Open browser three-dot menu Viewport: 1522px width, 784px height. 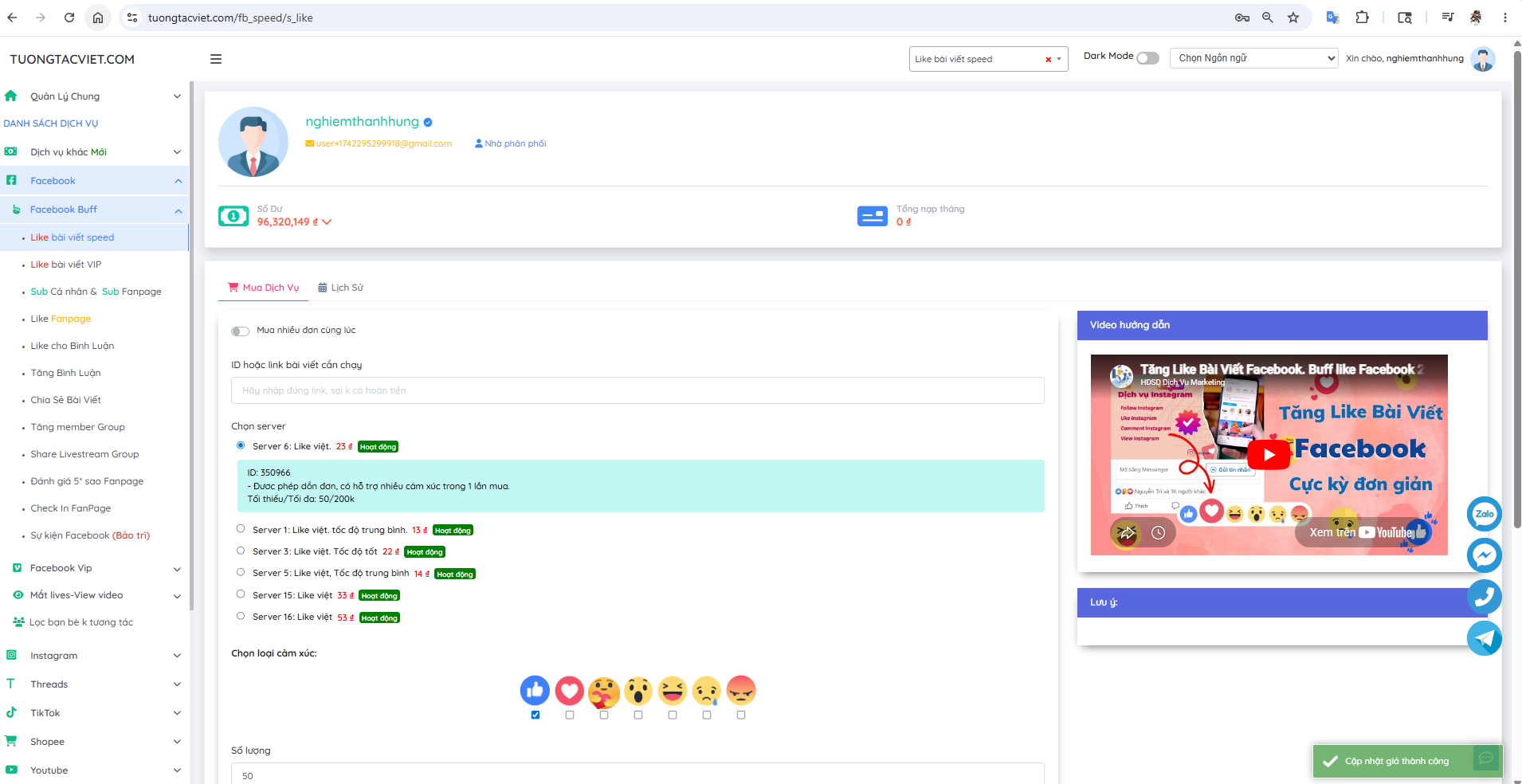pyautogui.click(x=1504, y=18)
